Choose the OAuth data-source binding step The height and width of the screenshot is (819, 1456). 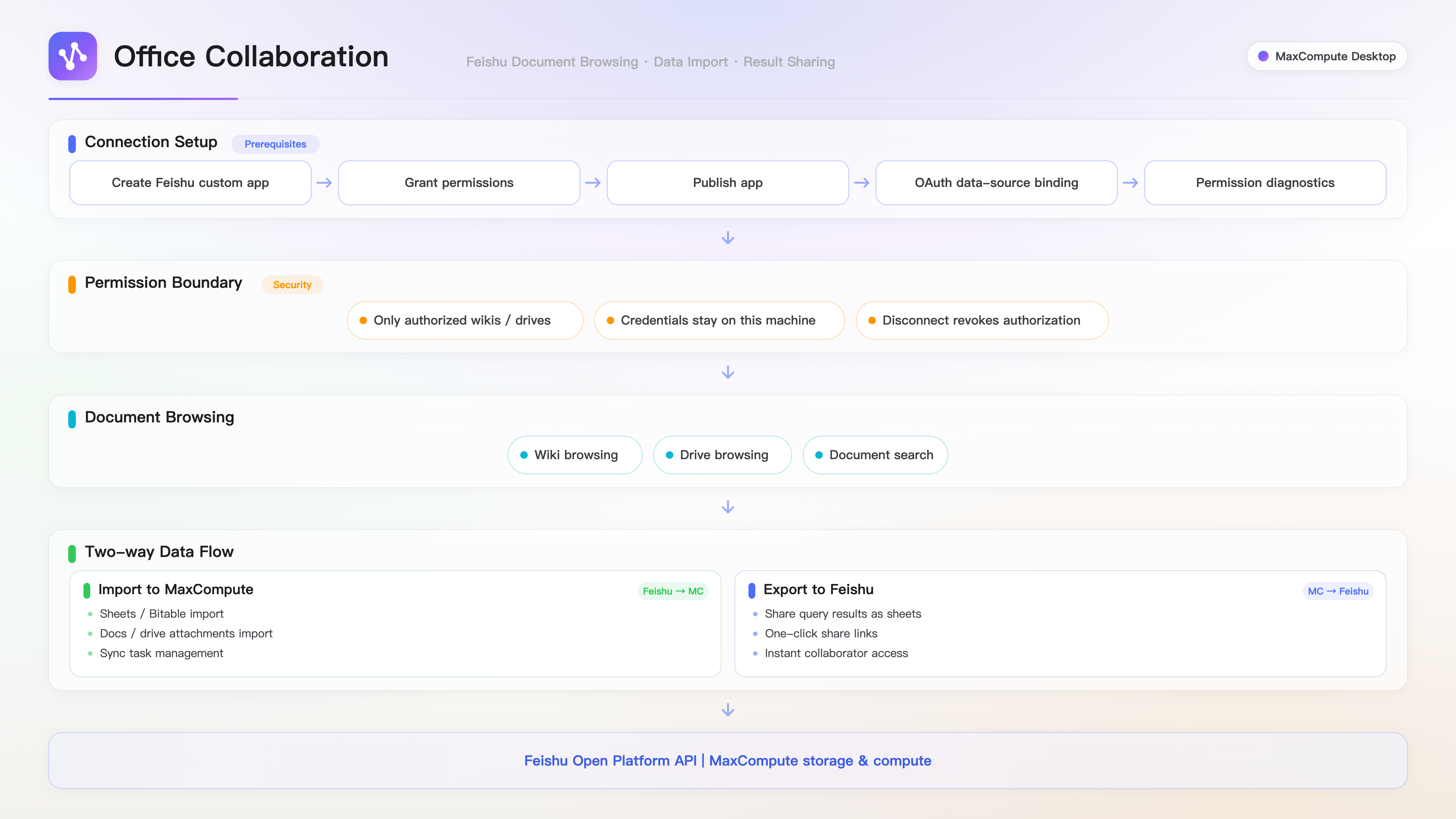click(996, 182)
